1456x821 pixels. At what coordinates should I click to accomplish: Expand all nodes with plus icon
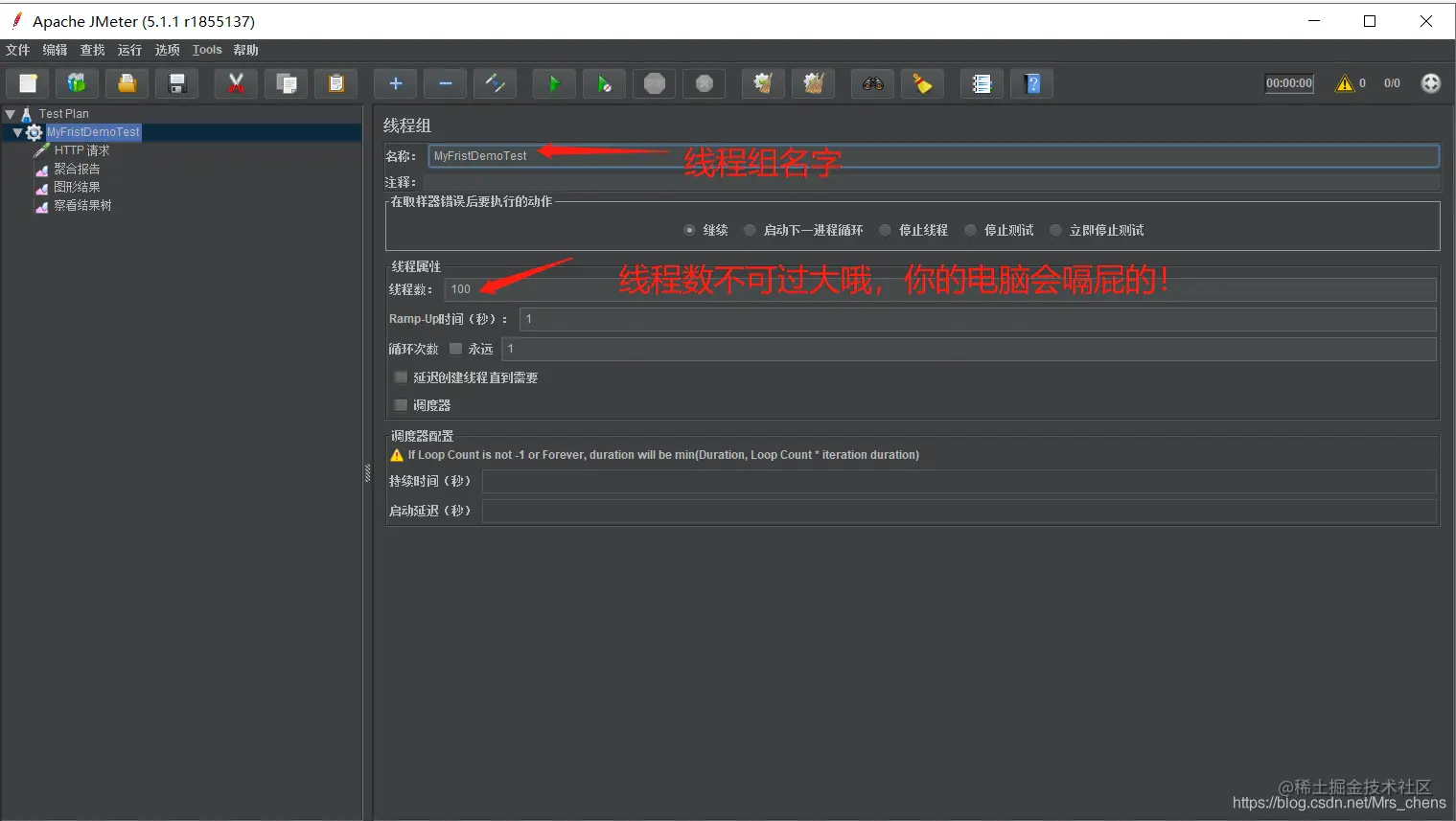[395, 83]
